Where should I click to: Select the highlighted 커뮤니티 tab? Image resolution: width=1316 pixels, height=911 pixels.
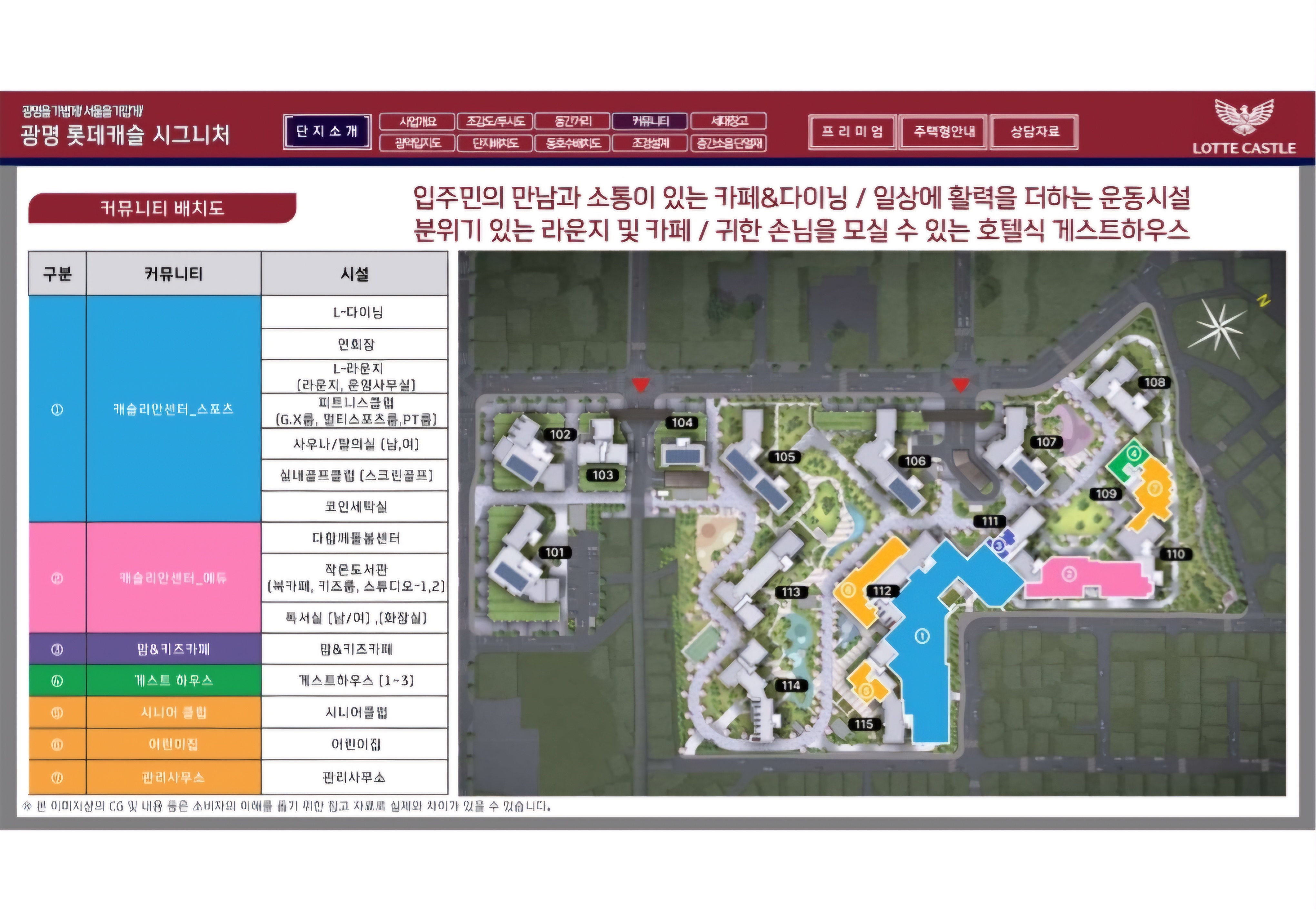click(x=651, y=122)
